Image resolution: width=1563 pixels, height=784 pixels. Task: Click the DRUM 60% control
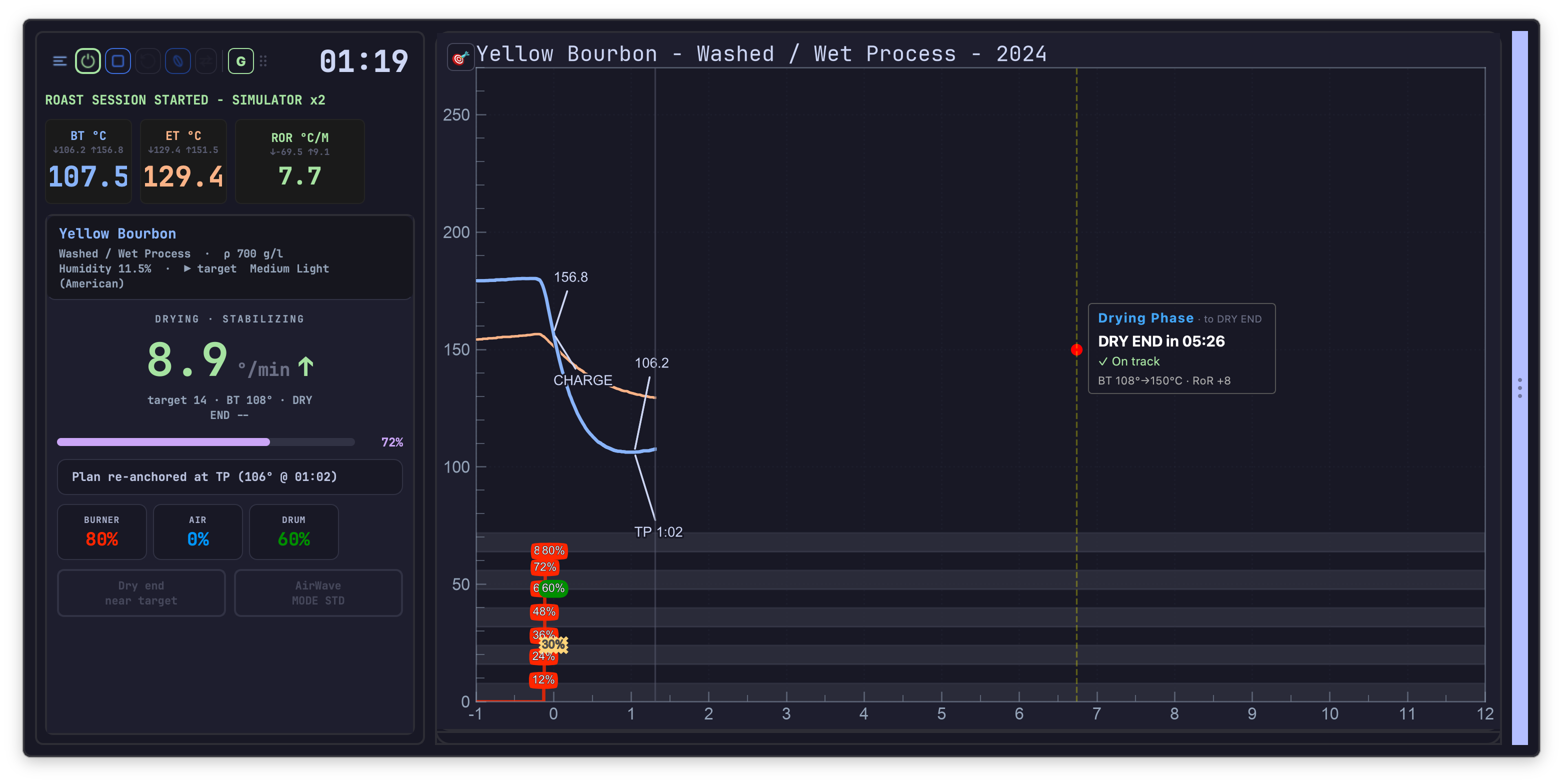click(293, 531)
